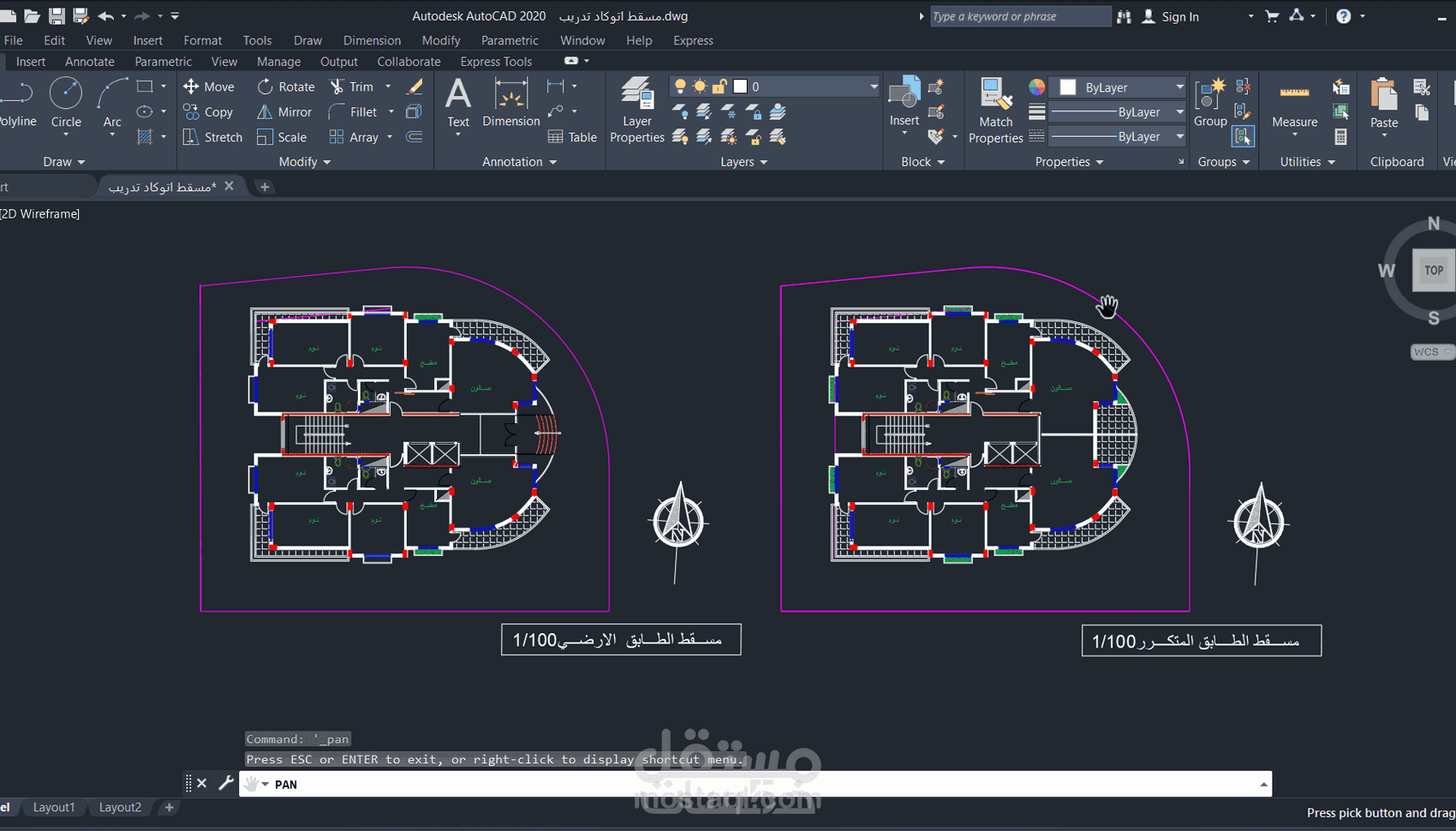Toggle Group Selection on/off in Groups panel

click(x=1243, y=136)
